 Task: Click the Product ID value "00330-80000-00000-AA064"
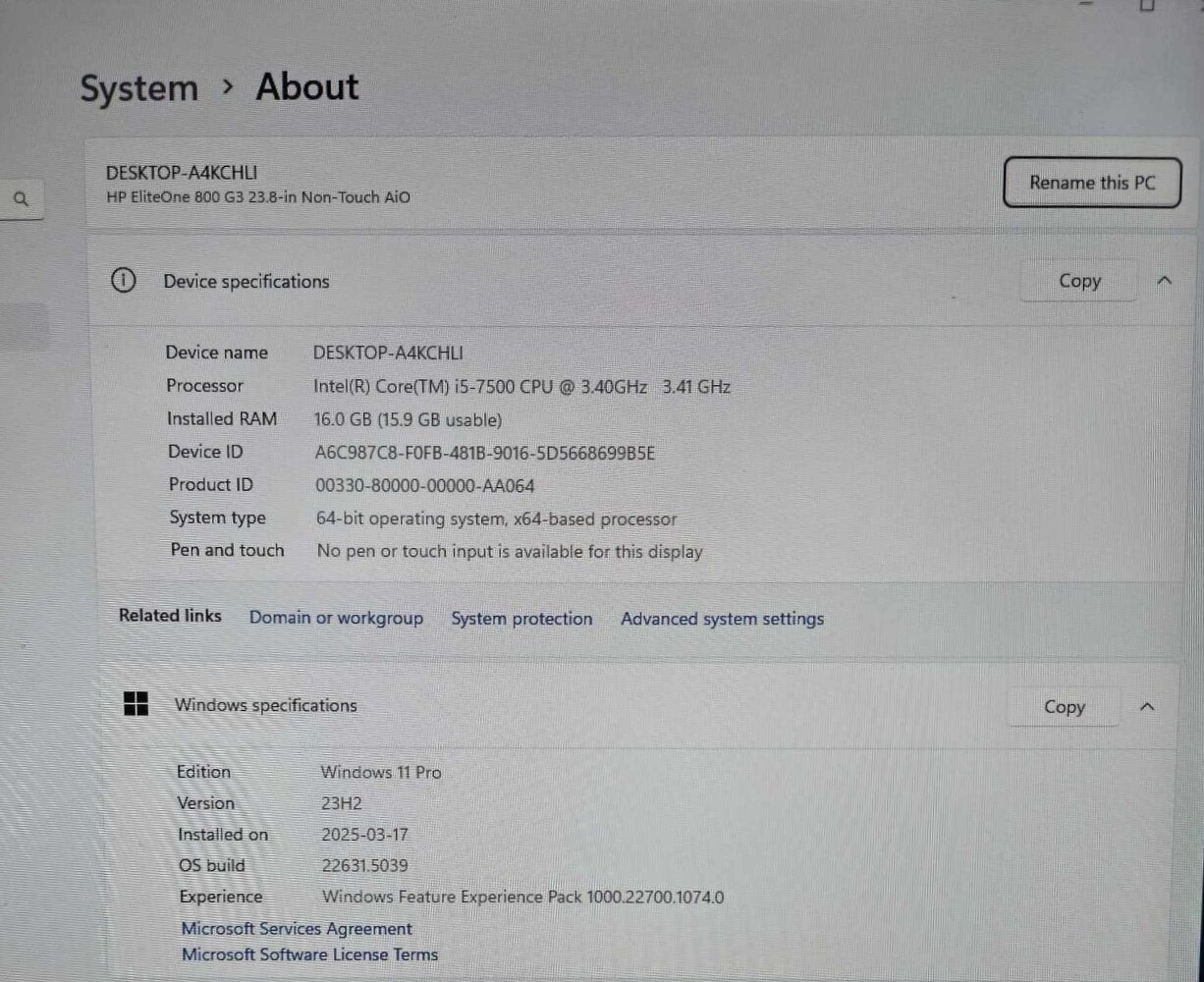[425, 486]
